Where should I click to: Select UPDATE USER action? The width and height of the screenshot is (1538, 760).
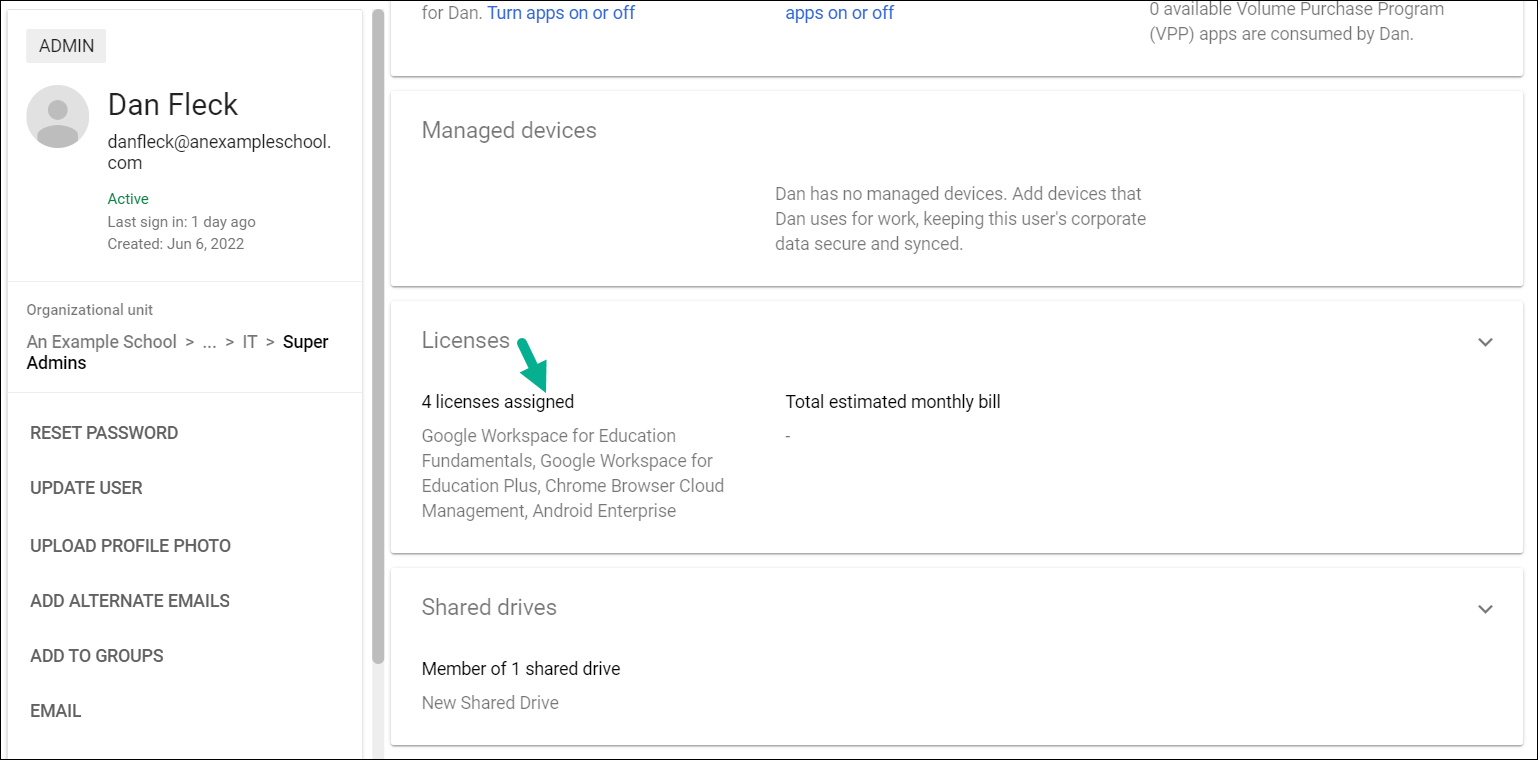86,488
